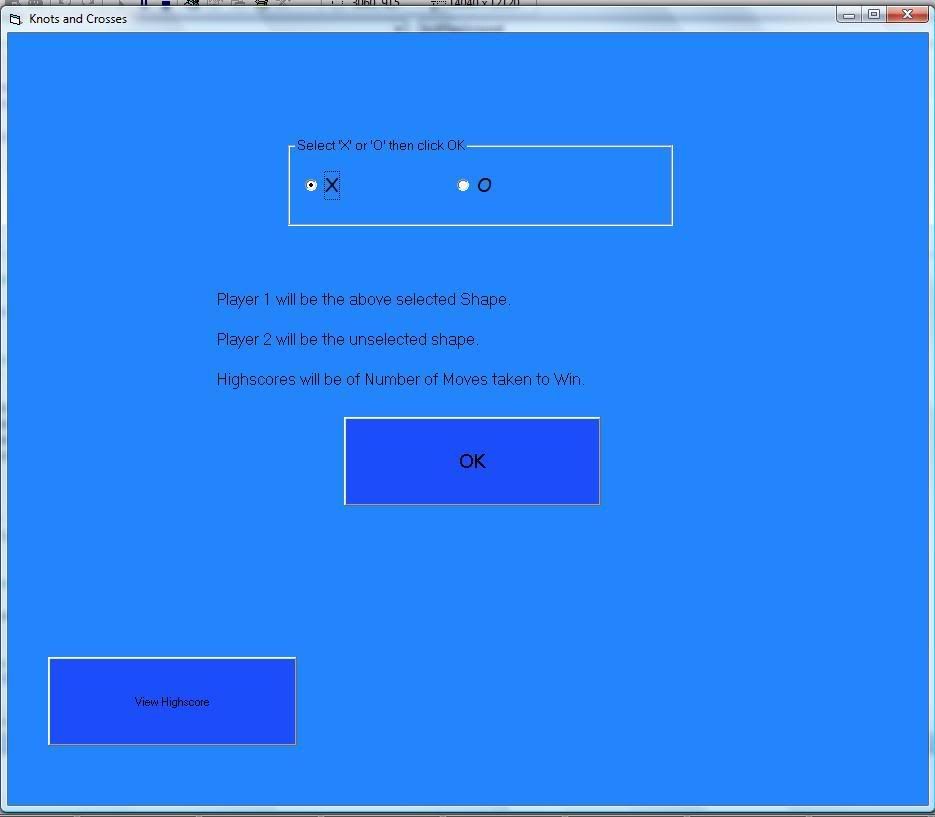
Task: Click the 'Player 1 will be' text line
Action: point(363,300)
